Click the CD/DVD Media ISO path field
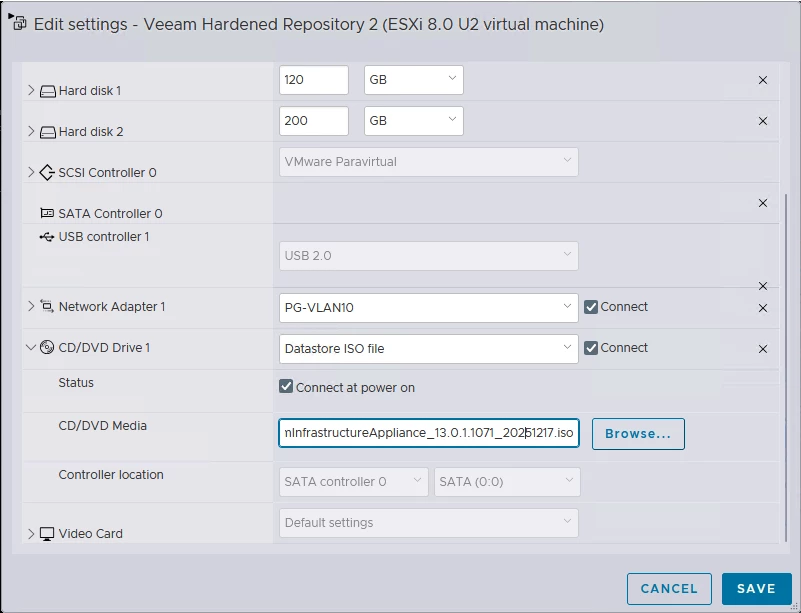 [429, 433]
